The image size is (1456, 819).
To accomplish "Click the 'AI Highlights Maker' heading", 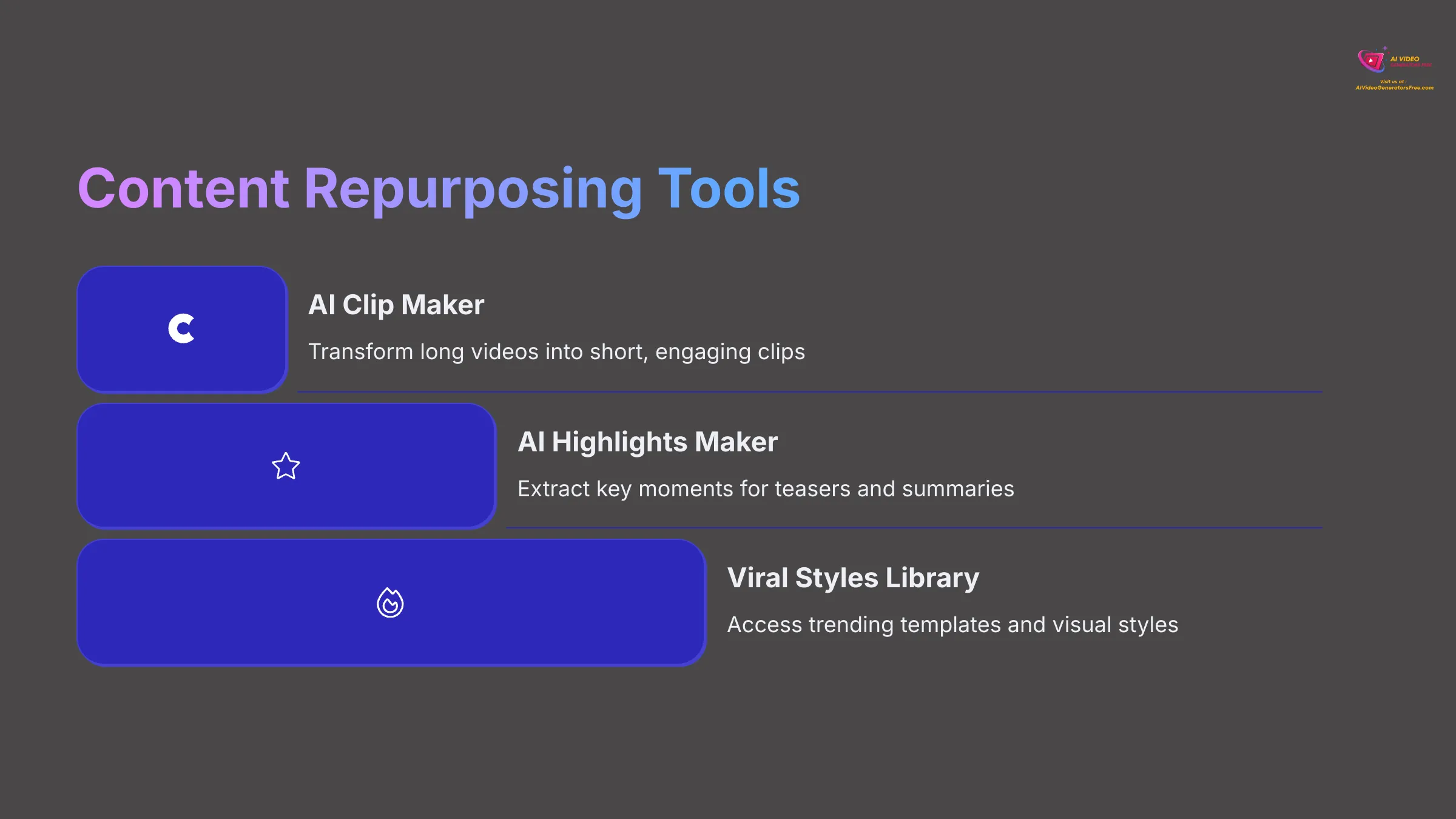I will click(x=647, y=442).
